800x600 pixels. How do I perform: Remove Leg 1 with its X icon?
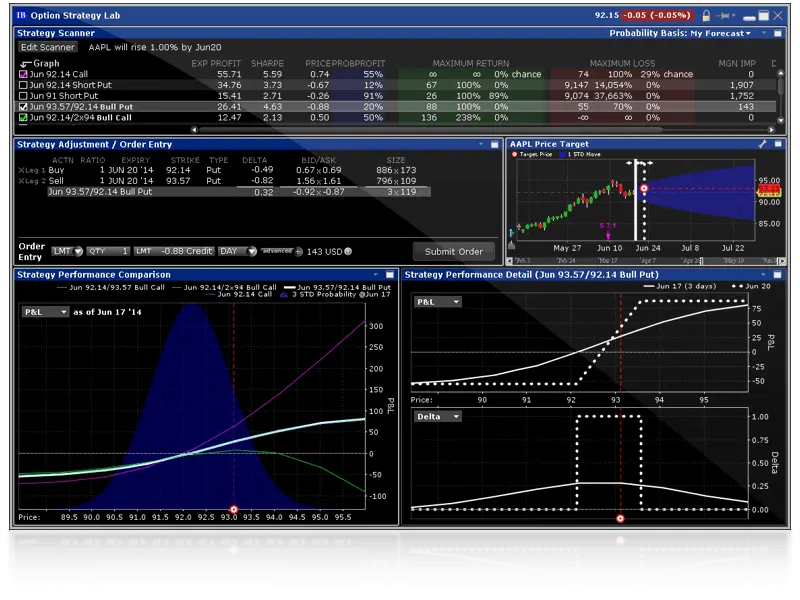(21, 170)
